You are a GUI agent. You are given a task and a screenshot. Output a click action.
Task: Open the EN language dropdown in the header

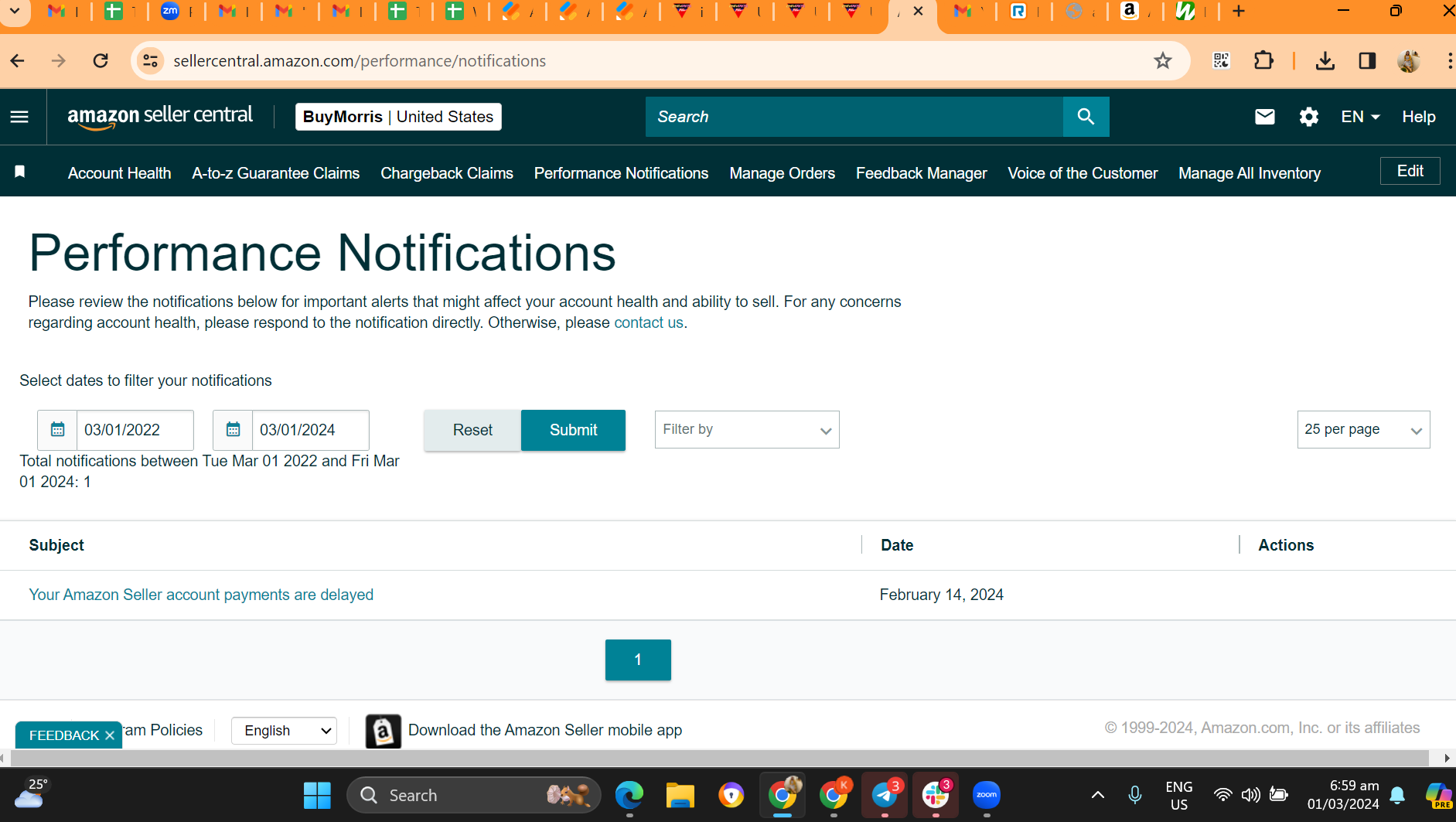[x=1360, y=117]
